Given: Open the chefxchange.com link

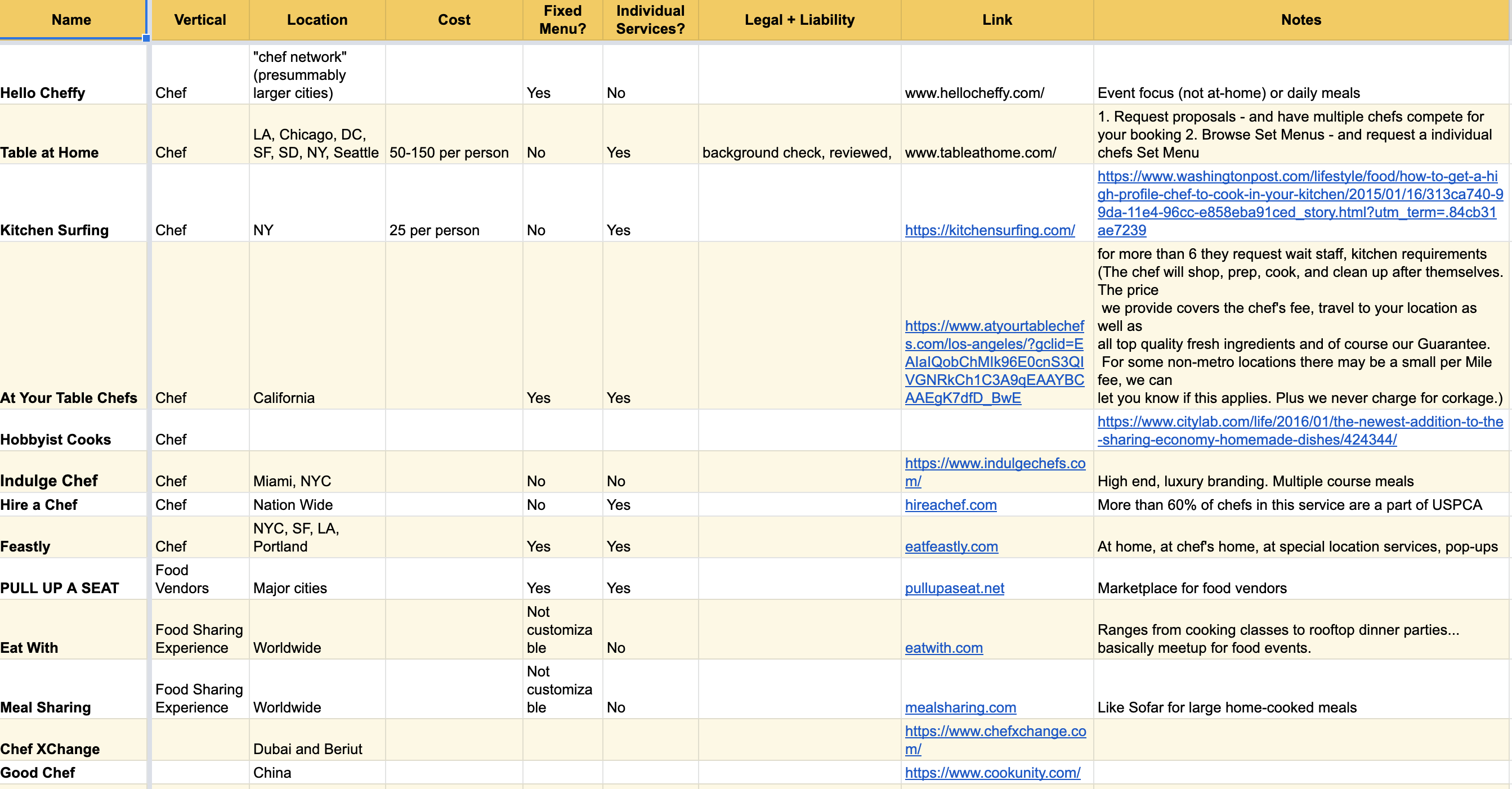Looking at the screenshot, I should point(995,740).
